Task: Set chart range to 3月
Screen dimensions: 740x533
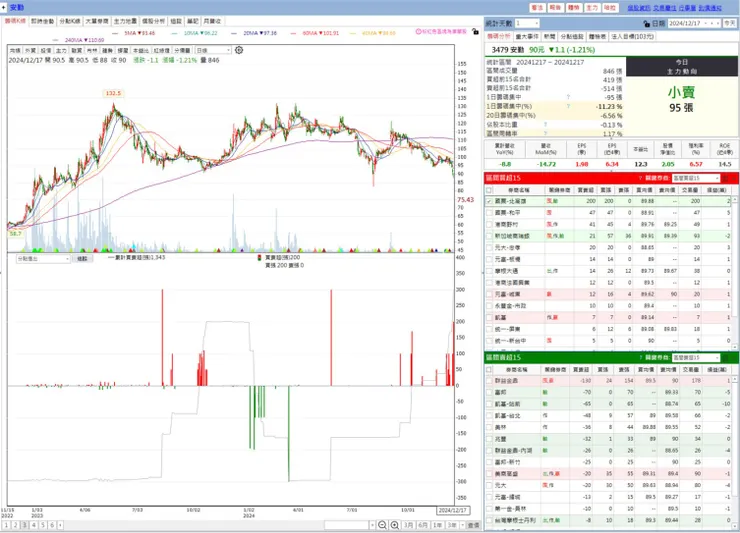Action: pos(409,525)
